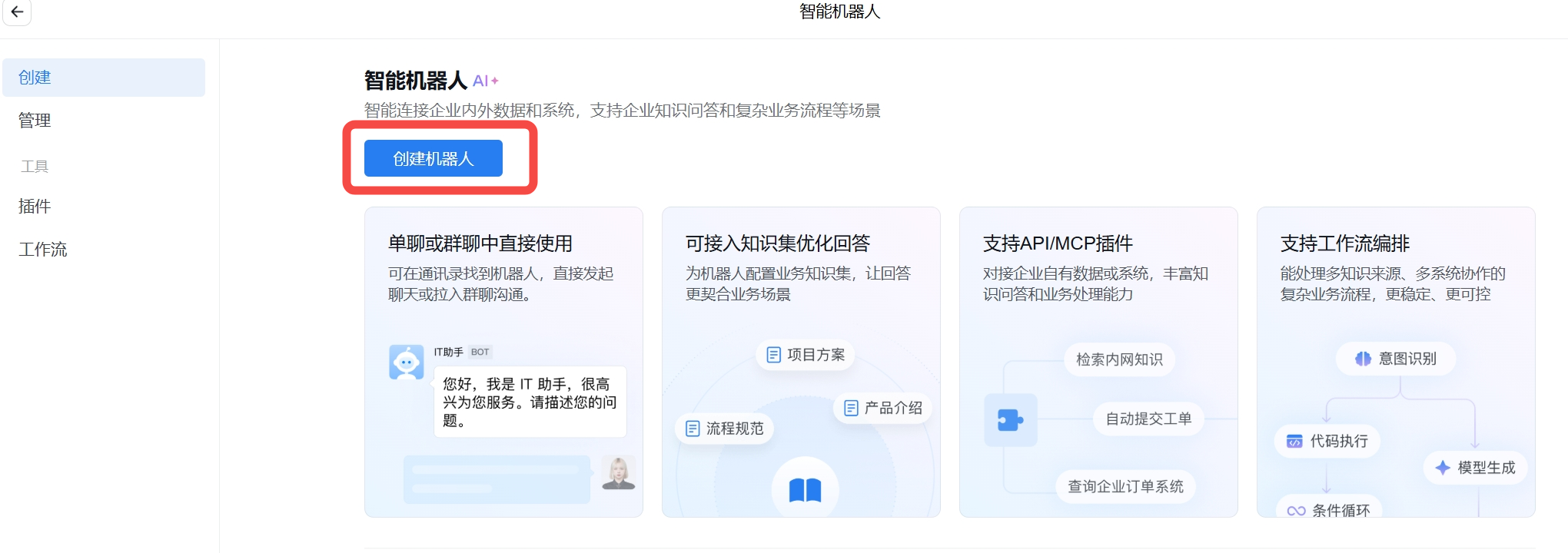Viewport: 1568px width, 553px height.
Task: Click the back arrow icon
Action: (x=17, y=12)
